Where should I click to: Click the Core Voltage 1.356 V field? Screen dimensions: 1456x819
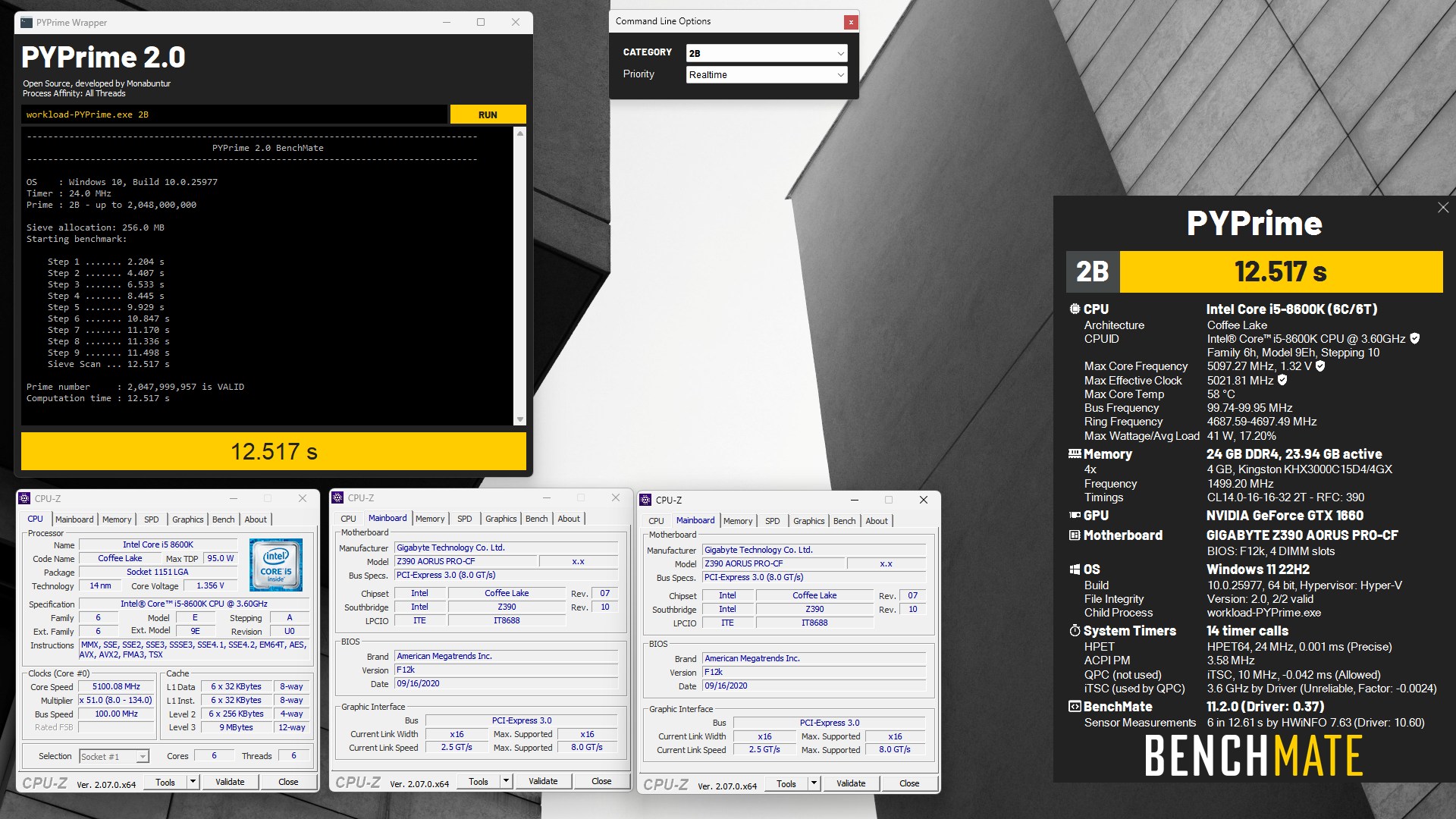click(211, 585)
